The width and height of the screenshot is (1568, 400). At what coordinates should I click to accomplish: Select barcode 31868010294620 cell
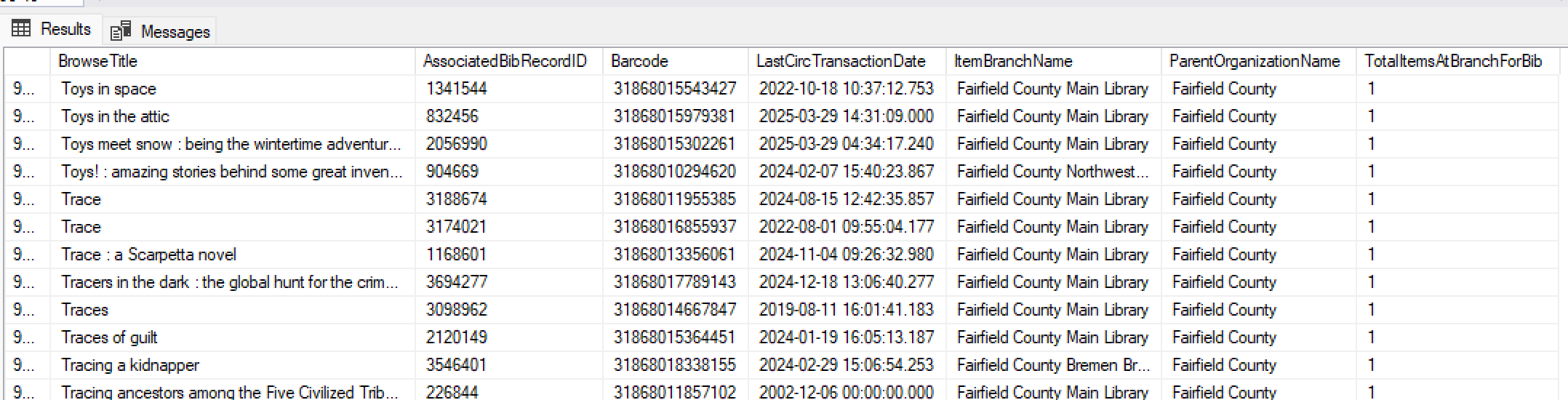(676, 172)
